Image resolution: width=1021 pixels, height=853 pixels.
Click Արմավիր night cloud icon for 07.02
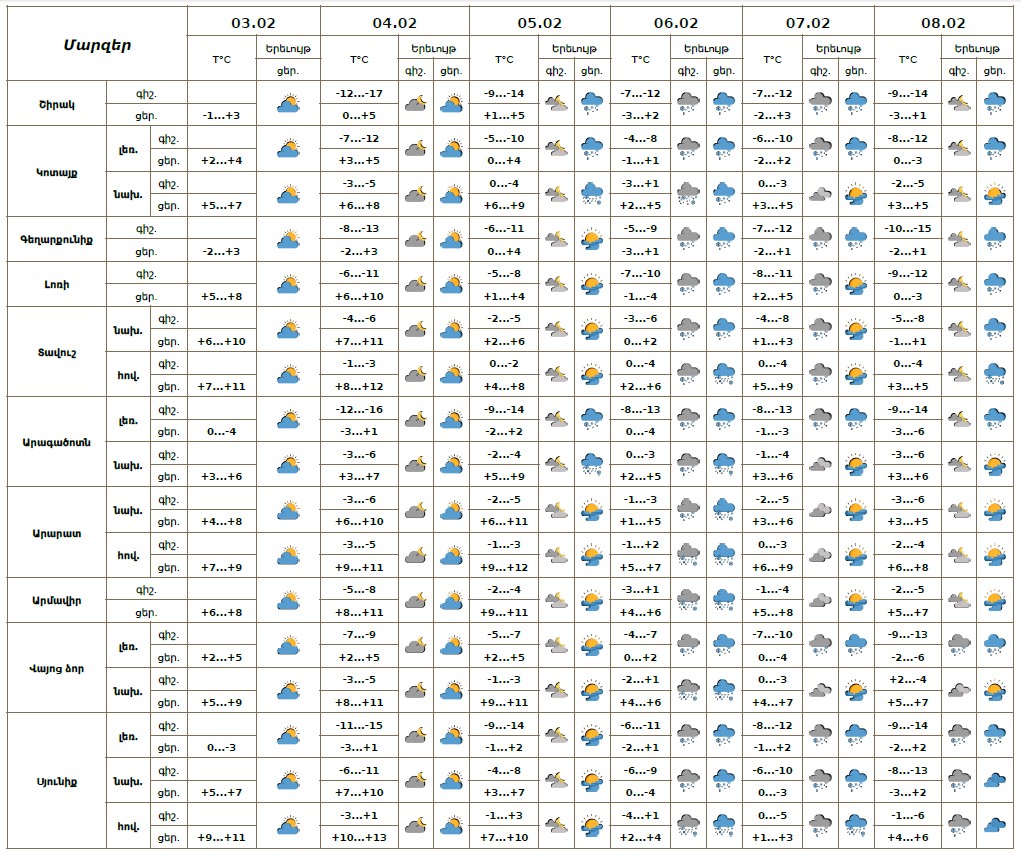[820, 601]
